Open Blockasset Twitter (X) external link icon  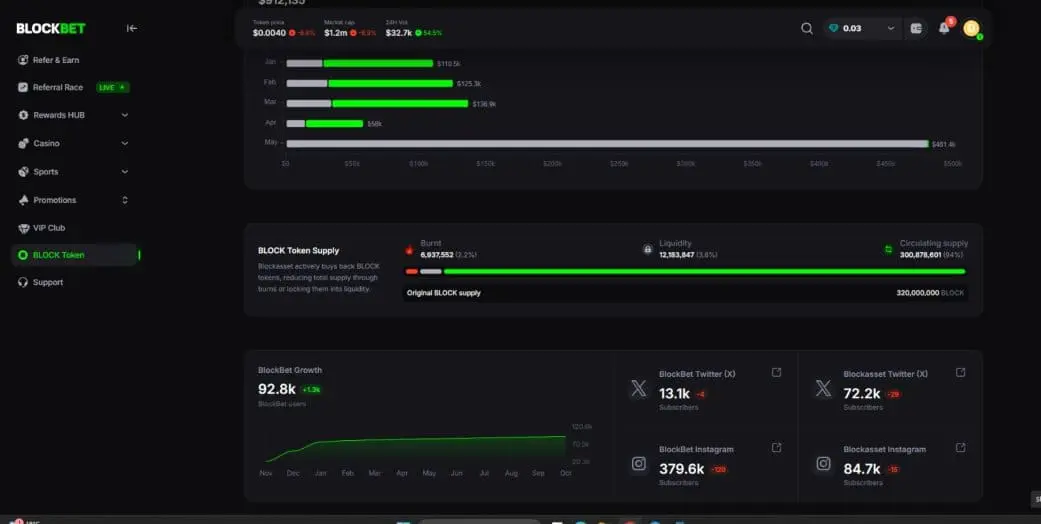point(960,373)
